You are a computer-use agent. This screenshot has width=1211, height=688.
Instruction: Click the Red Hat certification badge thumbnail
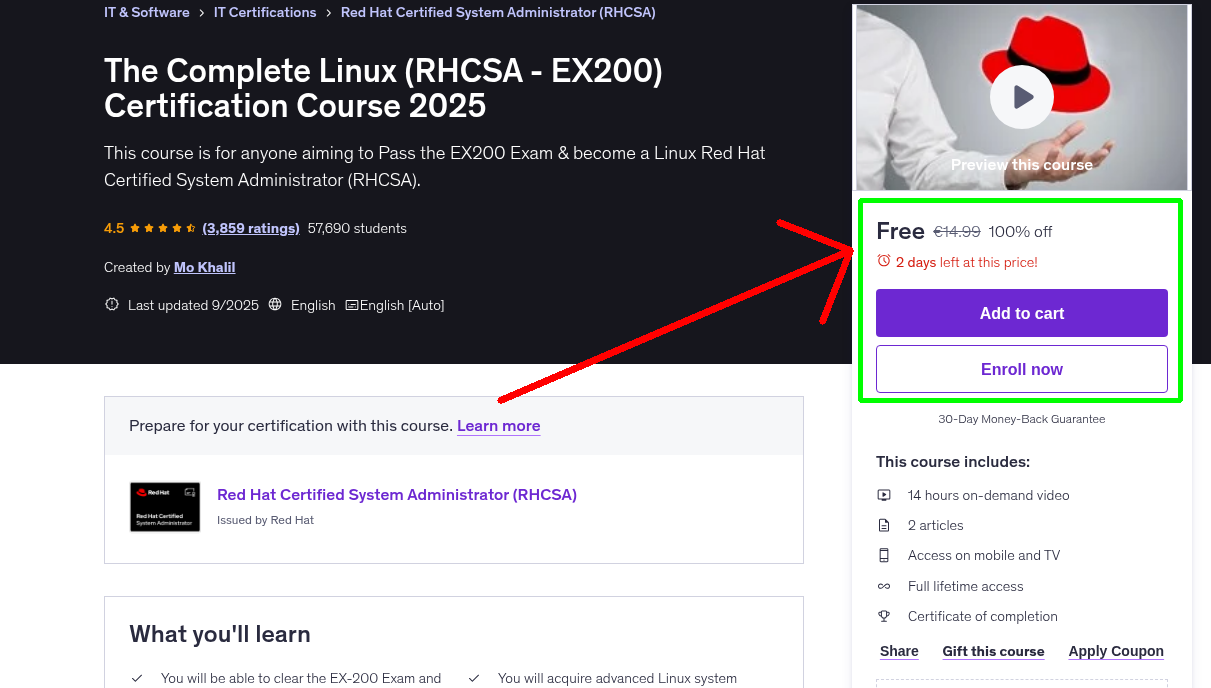pyautogui.click(x=164, y=506)
